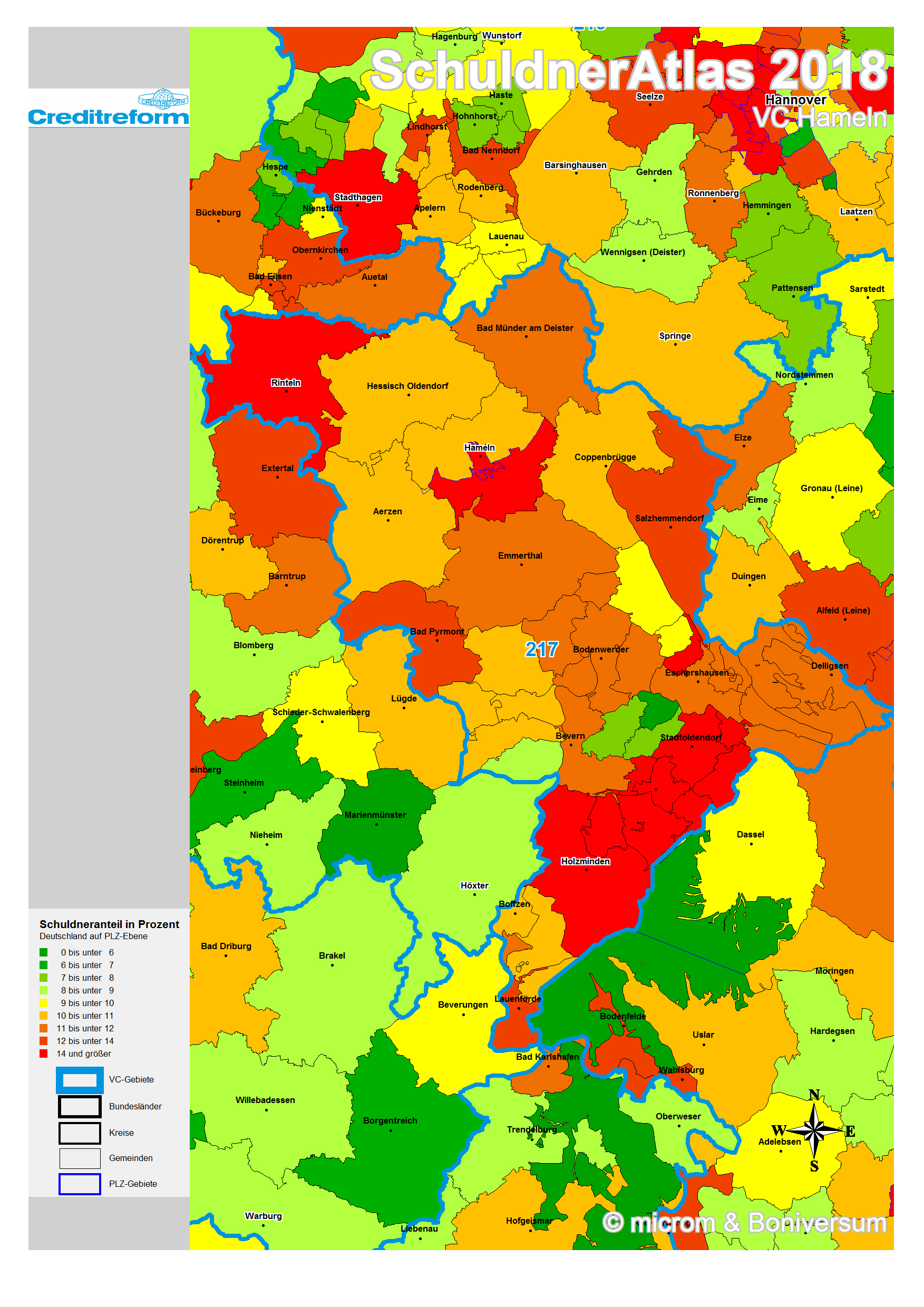Click the Hameln town label
This screenshot has height=1307, width=924.
click(x=479, y=447)
